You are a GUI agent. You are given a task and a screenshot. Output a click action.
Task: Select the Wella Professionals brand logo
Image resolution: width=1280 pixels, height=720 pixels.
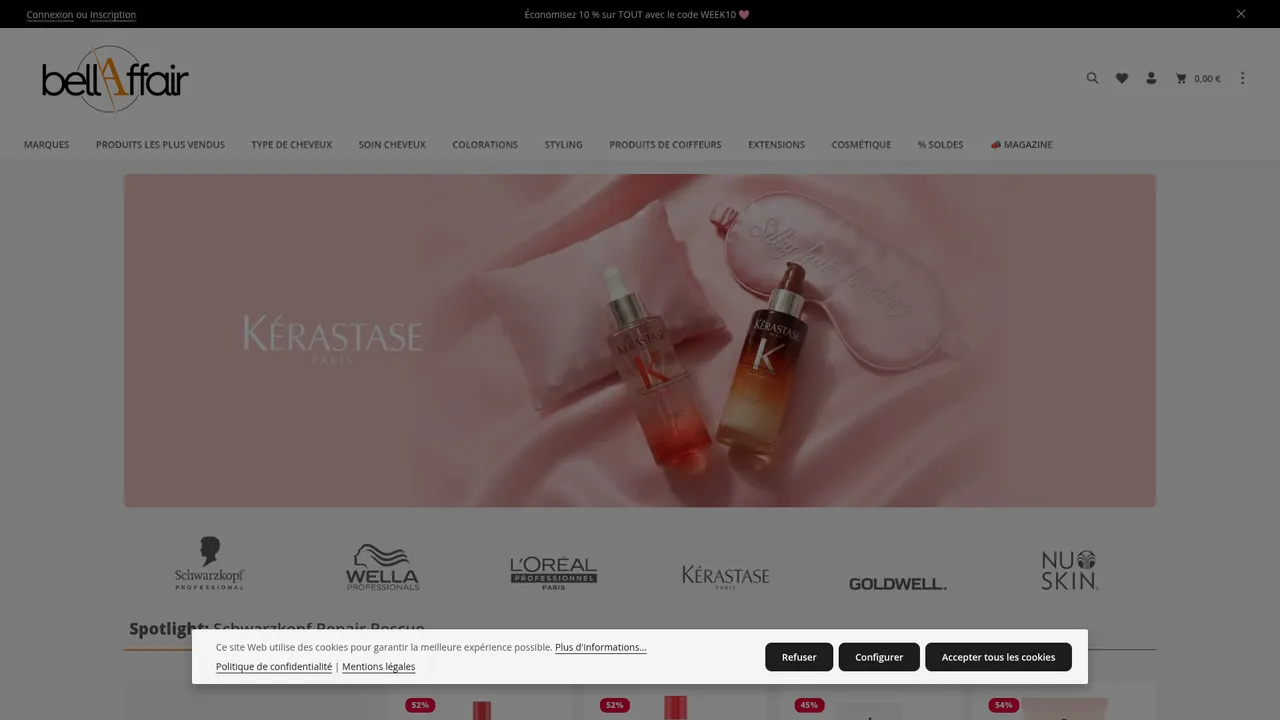coord(382,567)
